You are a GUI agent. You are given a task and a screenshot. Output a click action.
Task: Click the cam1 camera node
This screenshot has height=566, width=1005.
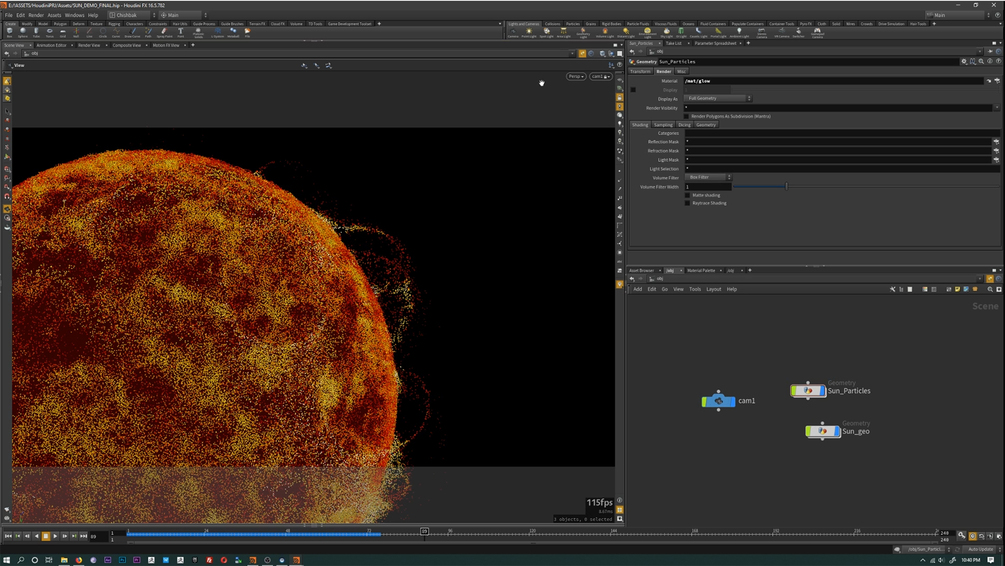(718, 401)
